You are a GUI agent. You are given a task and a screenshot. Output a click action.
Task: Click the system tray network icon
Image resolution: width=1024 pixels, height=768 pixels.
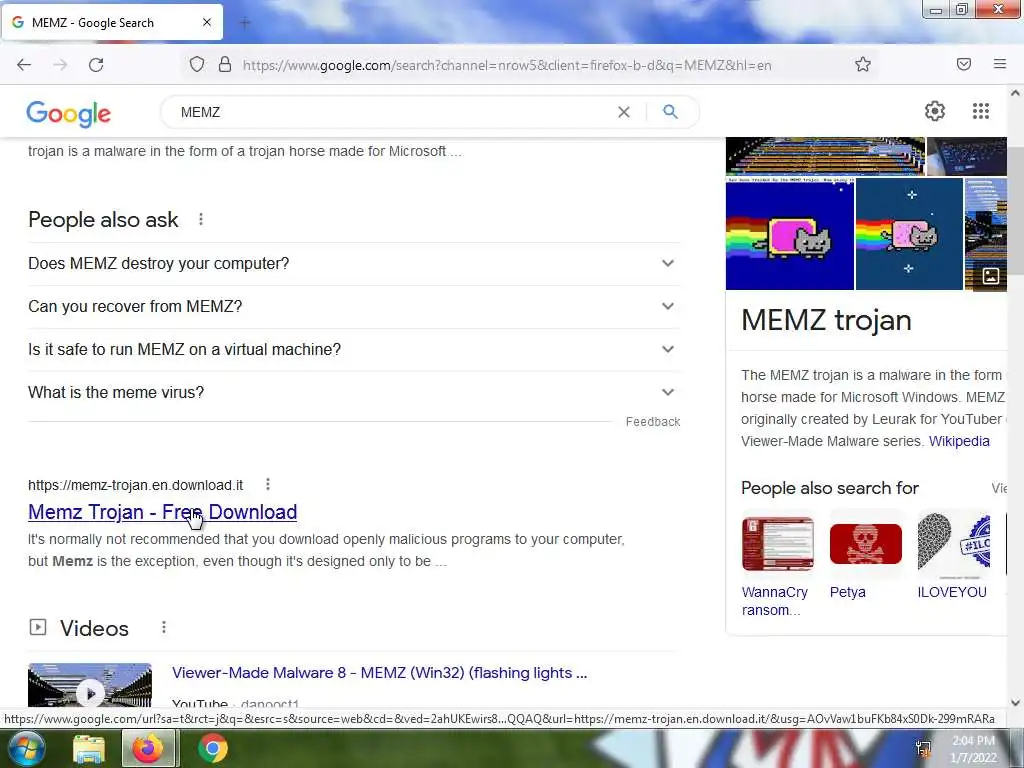point(923,749)
